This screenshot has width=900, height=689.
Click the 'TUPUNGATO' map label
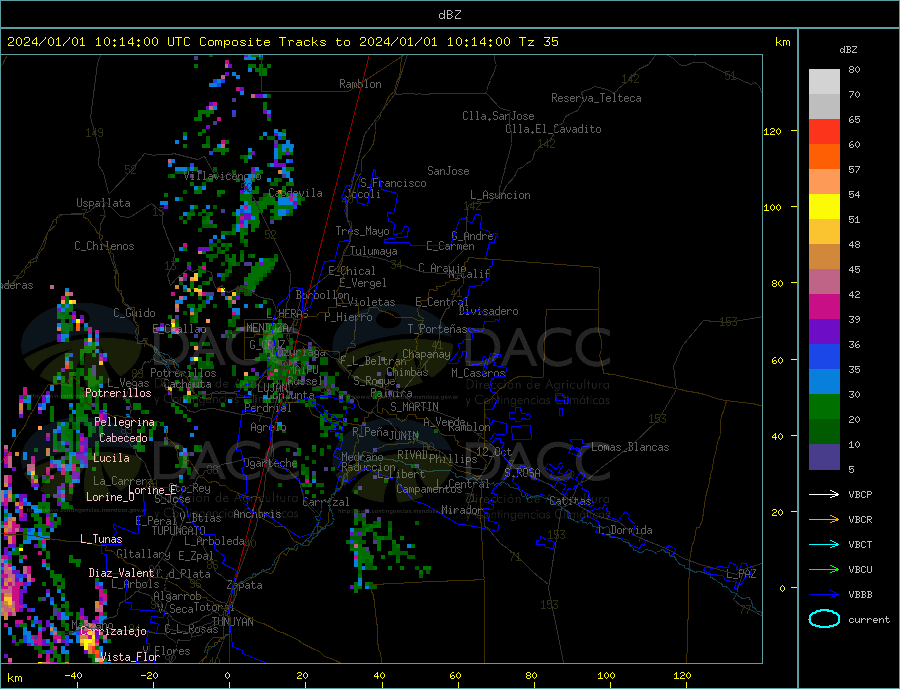pos(179,531)
